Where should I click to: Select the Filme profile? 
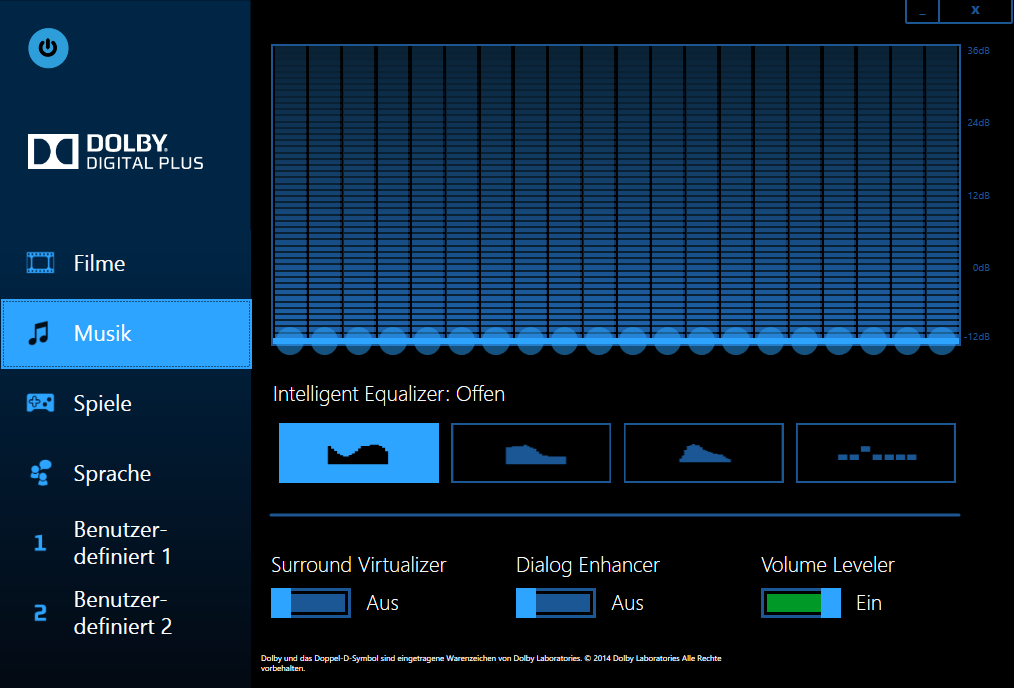tap(126, 263)
